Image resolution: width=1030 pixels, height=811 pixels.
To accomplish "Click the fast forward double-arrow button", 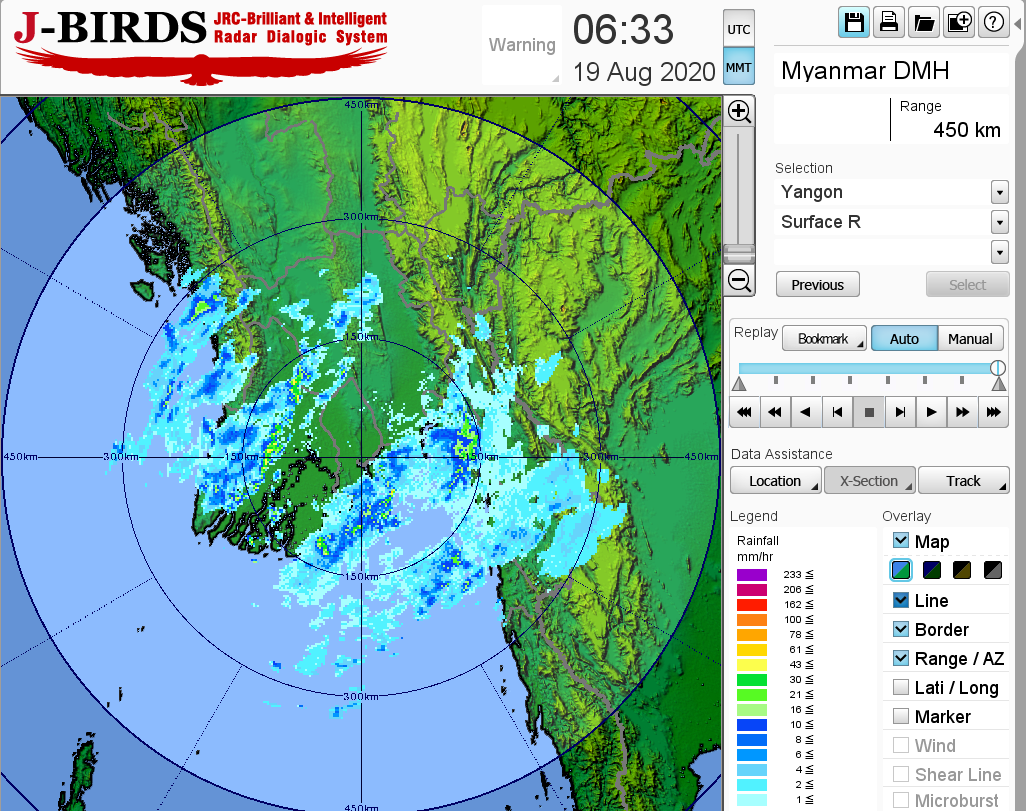I will 962,412.
